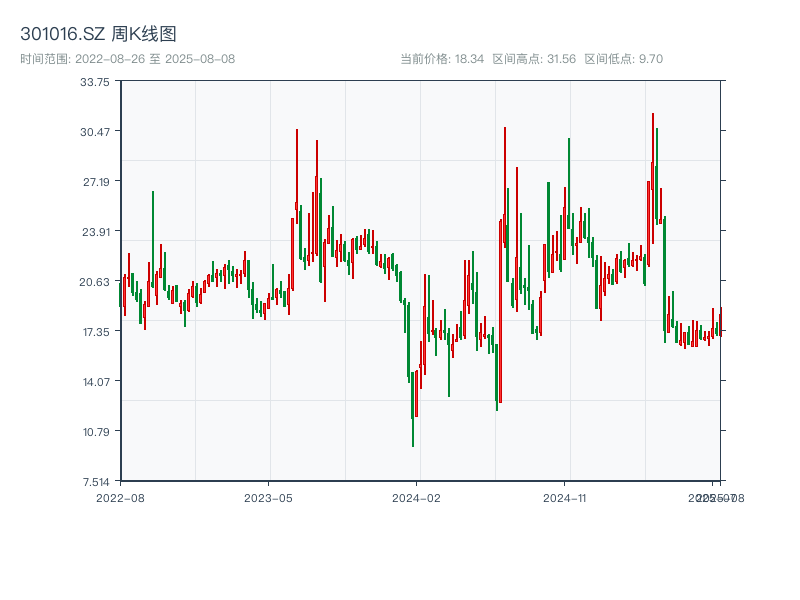The image size is (800, 600).
Task: Click the y-axis label 27.19
Action: (96, 182)
